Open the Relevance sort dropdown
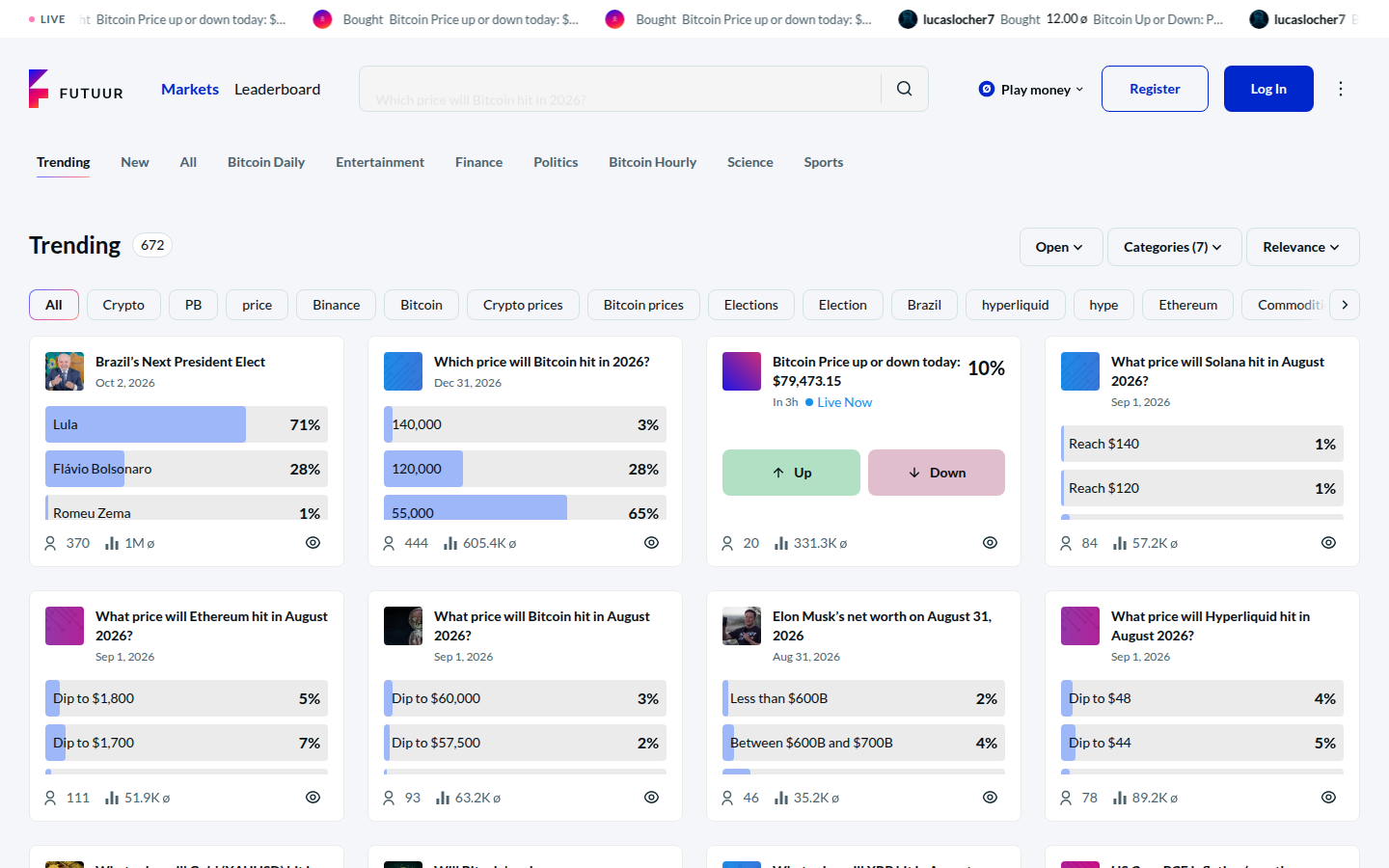Viewport: 1389px width, 868px height. pyautogui.click(x=1302, y=247)
